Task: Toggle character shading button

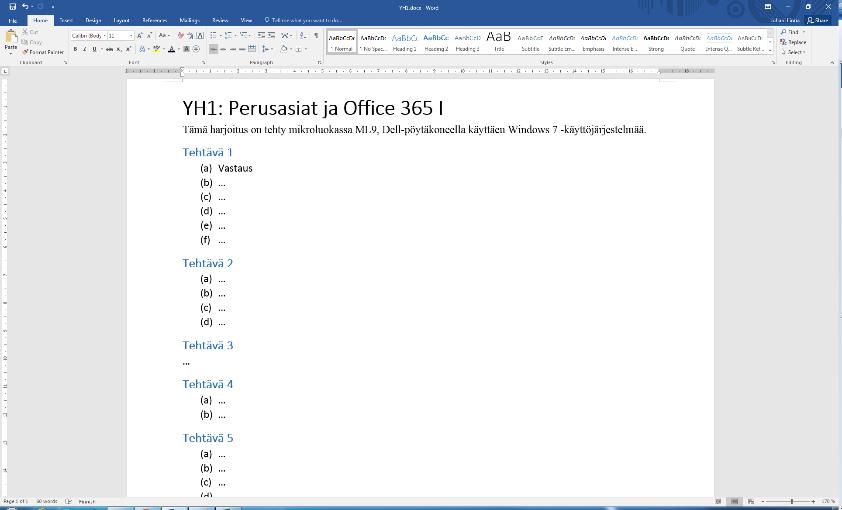Action: click(x=186, y=49)
